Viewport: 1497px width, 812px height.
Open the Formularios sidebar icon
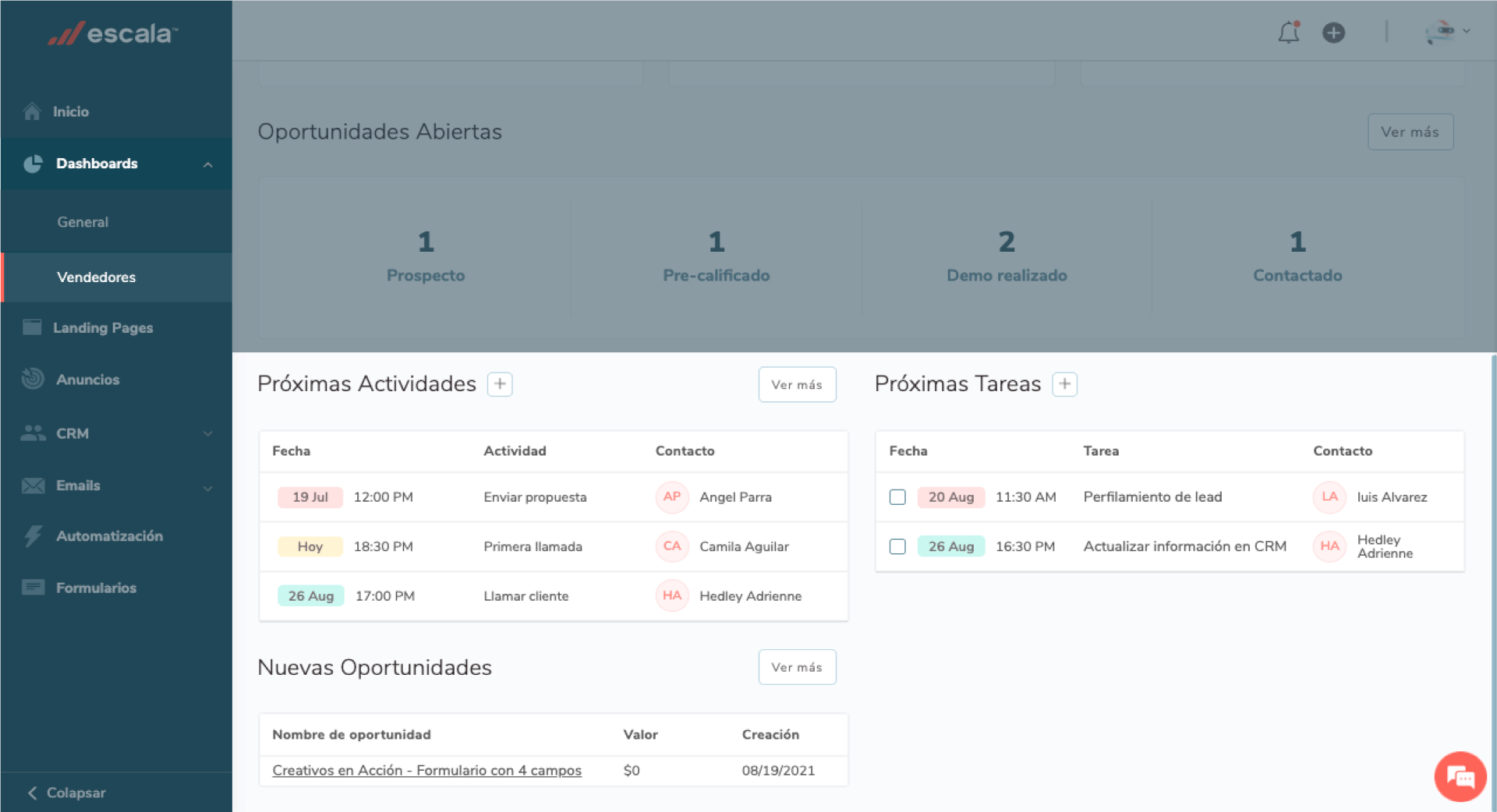(33, 588)
